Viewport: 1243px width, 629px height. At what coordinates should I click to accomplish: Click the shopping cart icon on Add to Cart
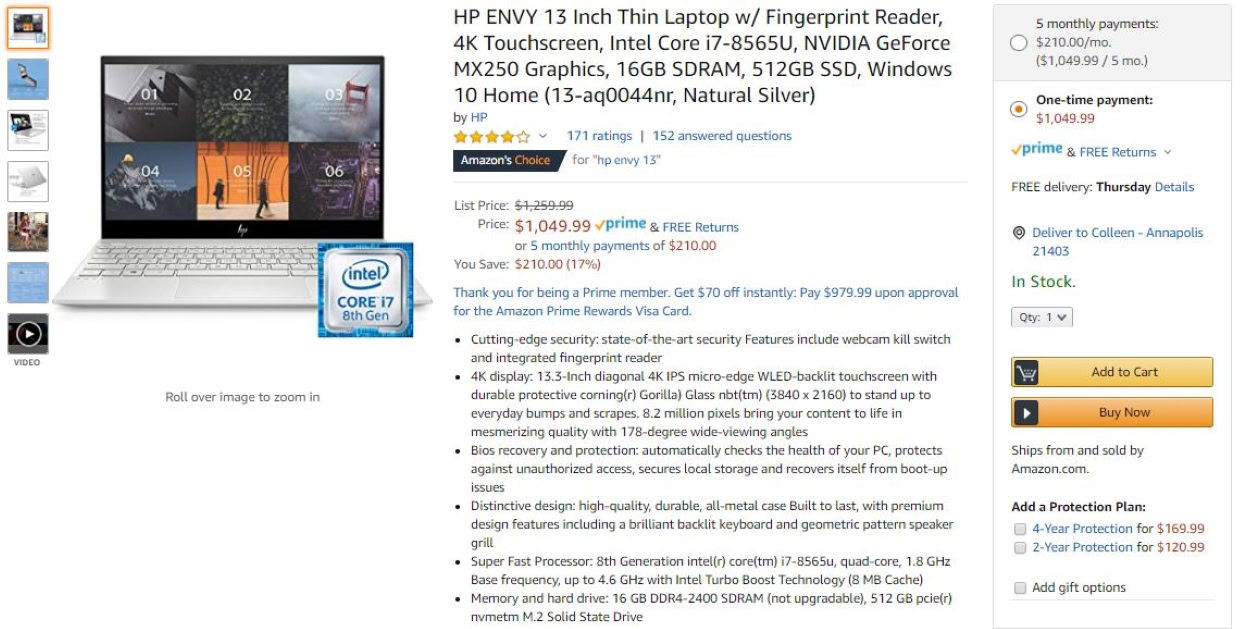[x=1026, y=372]
